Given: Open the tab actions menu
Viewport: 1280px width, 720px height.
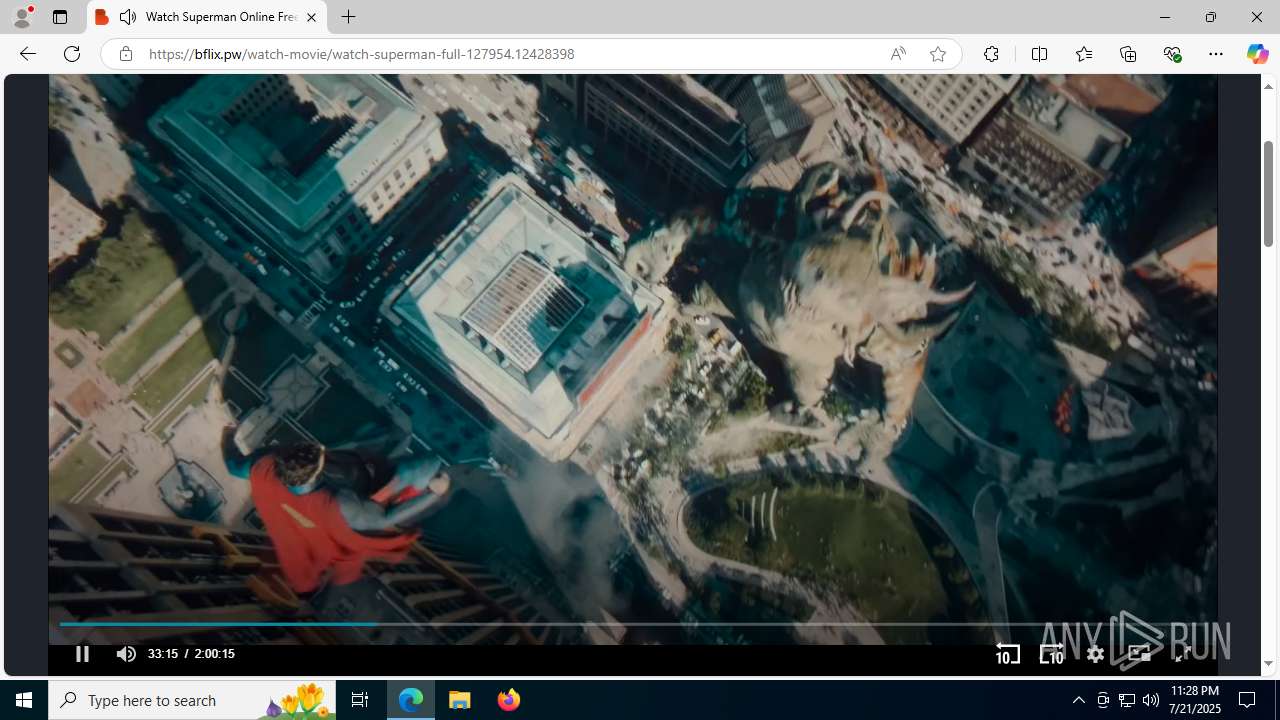Looking at the screenshot, I should coord(60,17).
